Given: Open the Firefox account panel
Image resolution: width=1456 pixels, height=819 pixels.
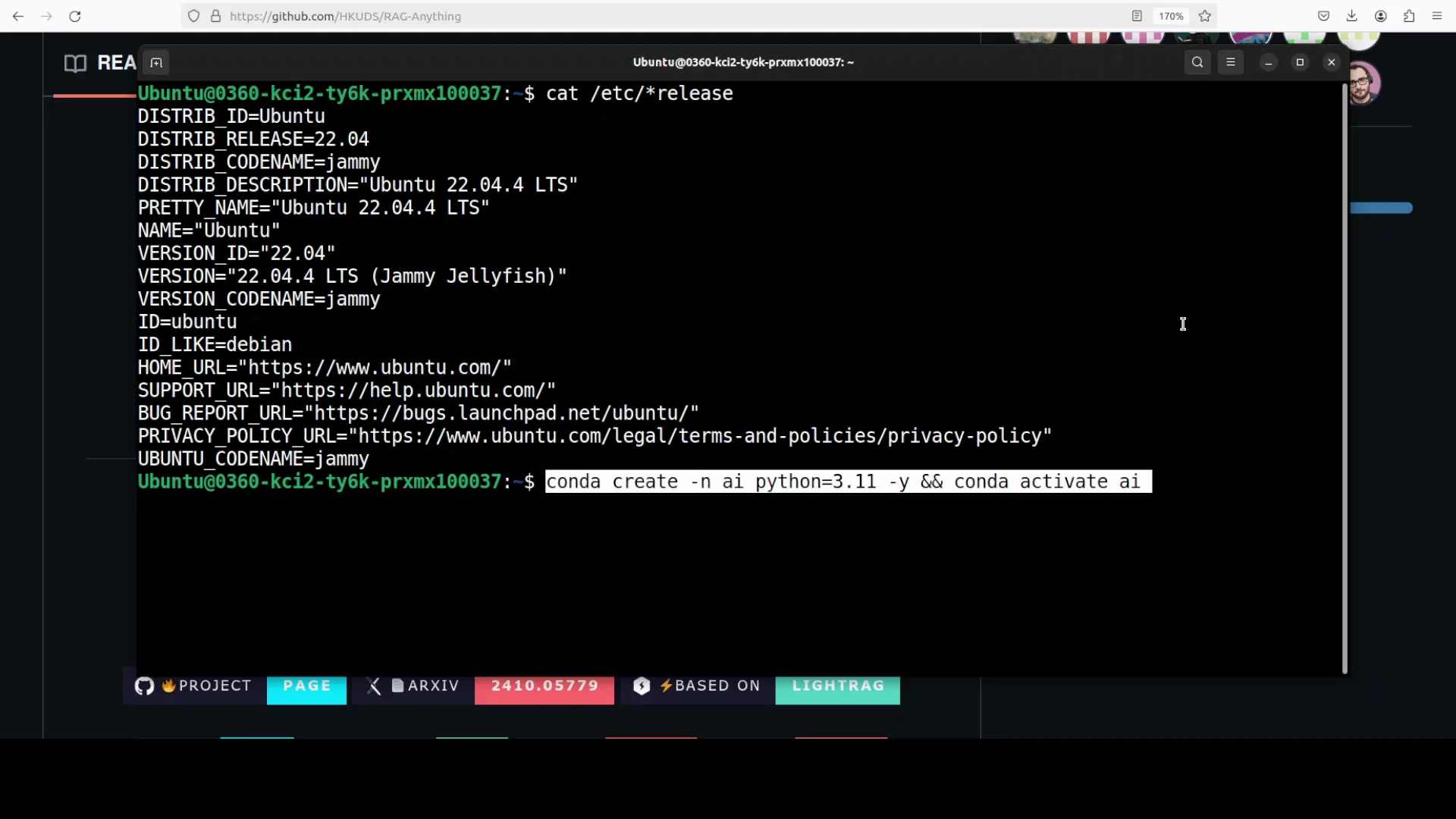Looking at the screenshot, I should click(1380, 16).
